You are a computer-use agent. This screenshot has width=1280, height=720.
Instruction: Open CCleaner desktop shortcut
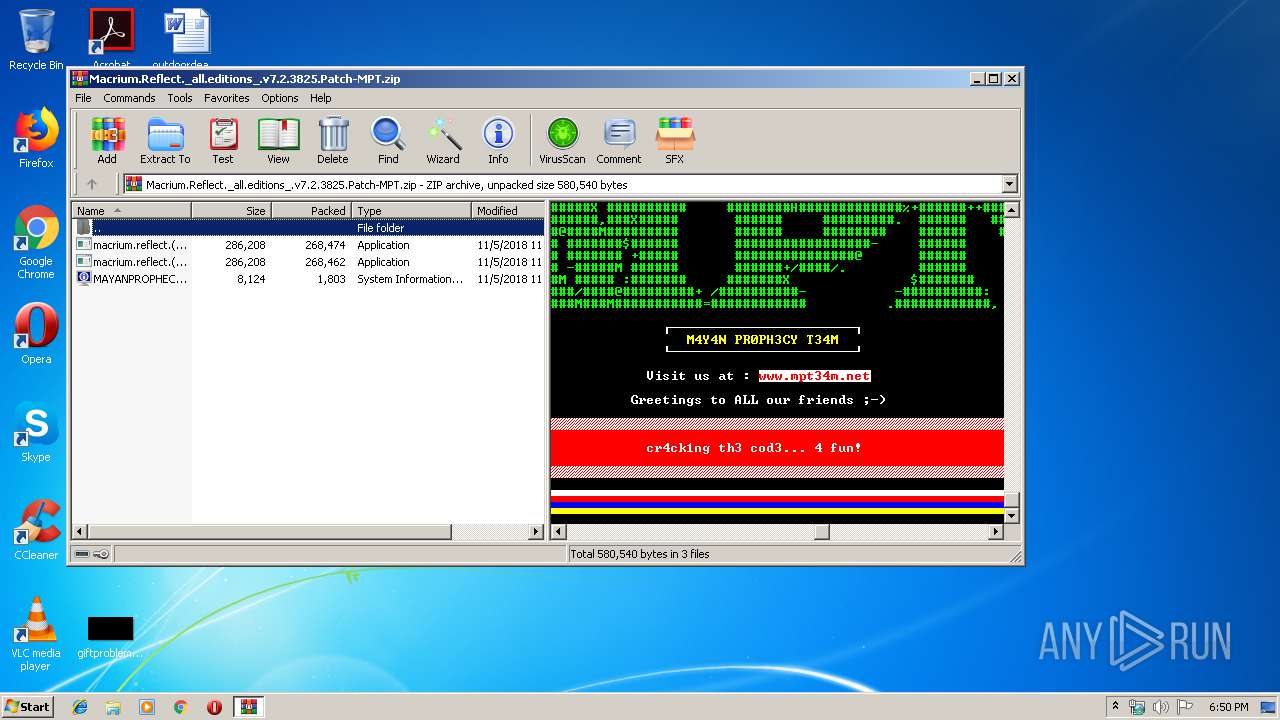(x=36, y=529)
